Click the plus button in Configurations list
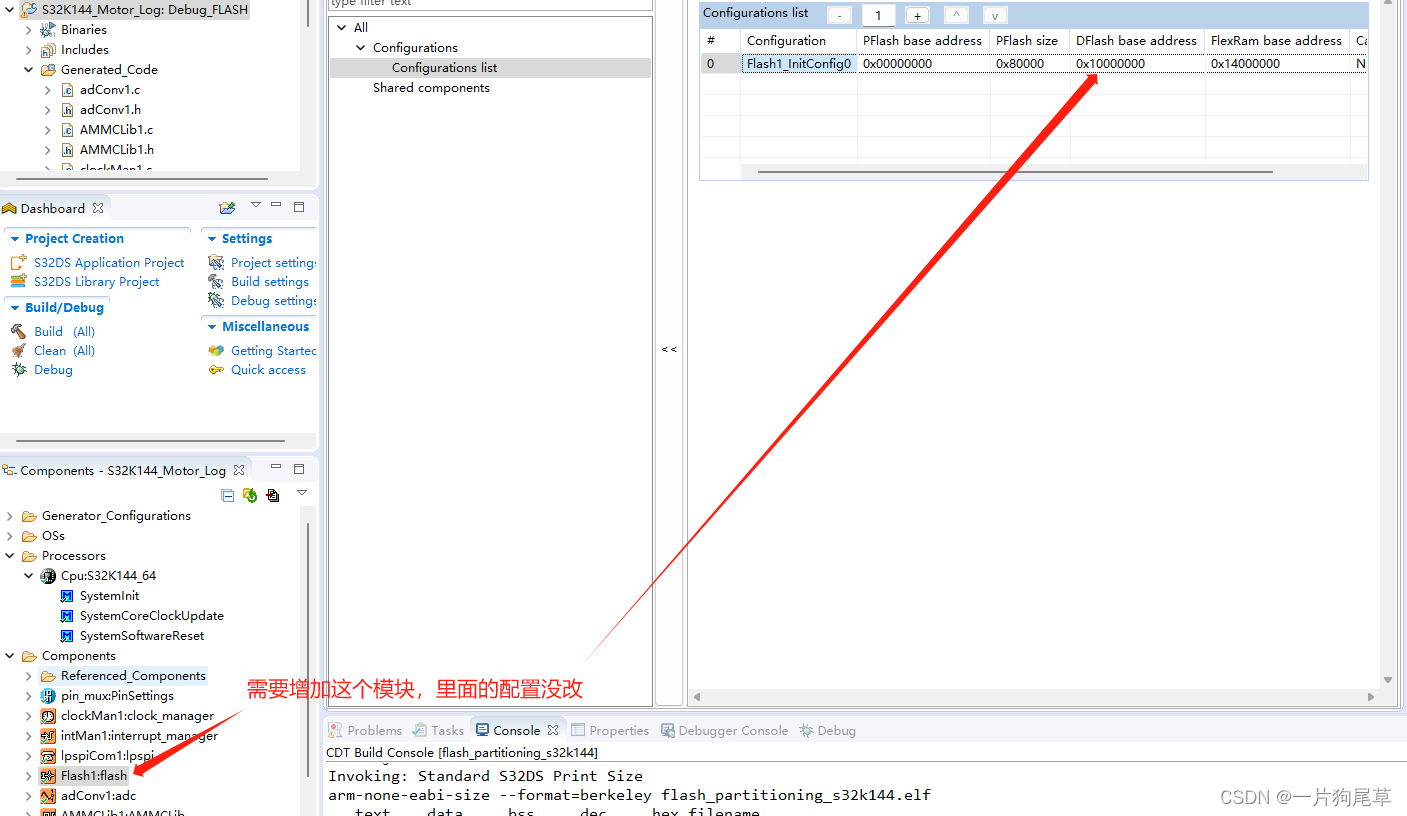The width and height of the screenshot is (1407, 816). 917,15
